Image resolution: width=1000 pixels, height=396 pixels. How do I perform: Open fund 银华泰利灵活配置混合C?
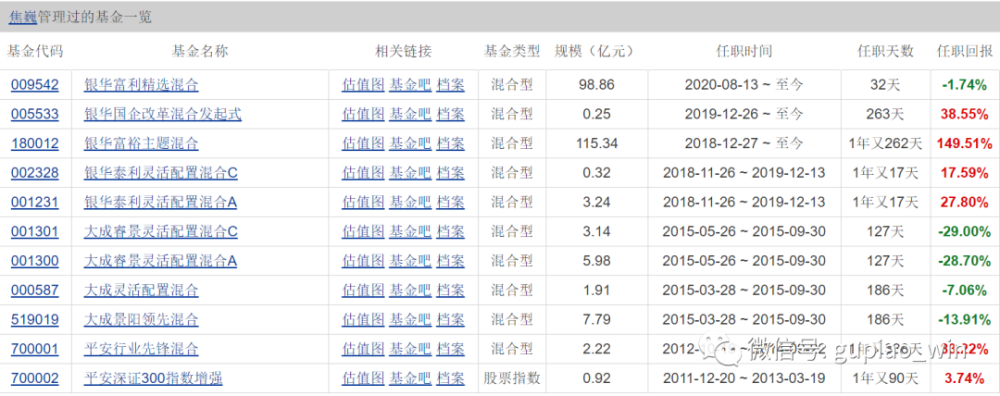pos(161,173)
